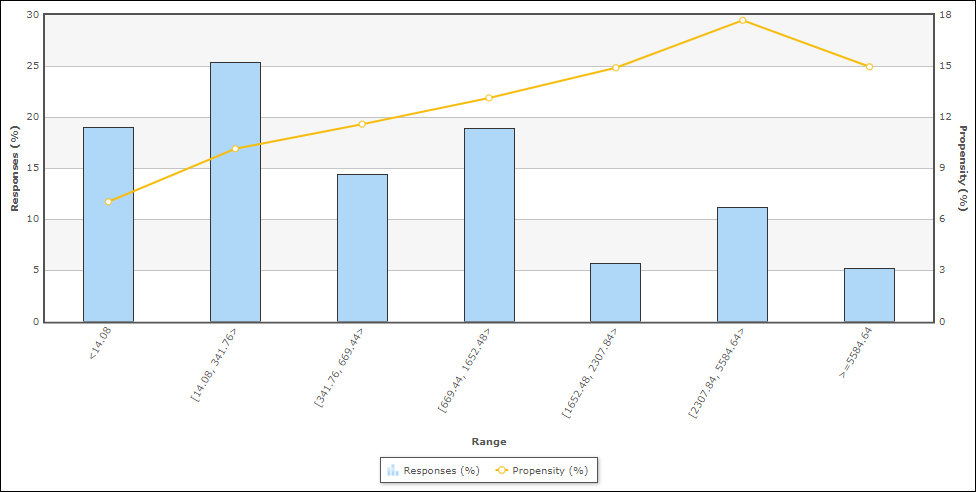Select the propensity point for [14.08, 341.76>

[235, 149]
